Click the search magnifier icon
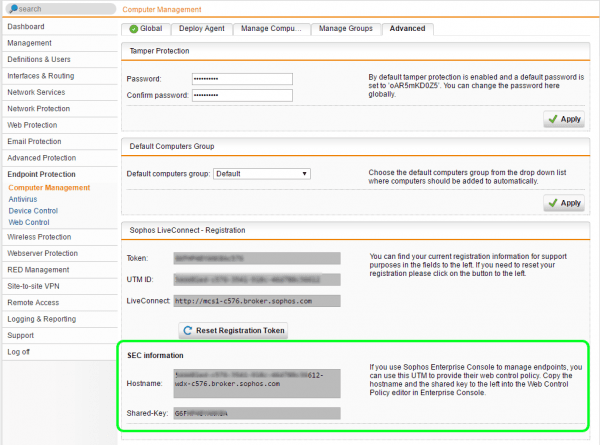 (x=14, y=8)
